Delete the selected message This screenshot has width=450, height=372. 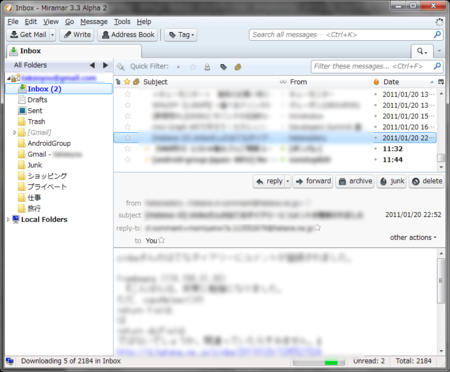tap(427, 181)
